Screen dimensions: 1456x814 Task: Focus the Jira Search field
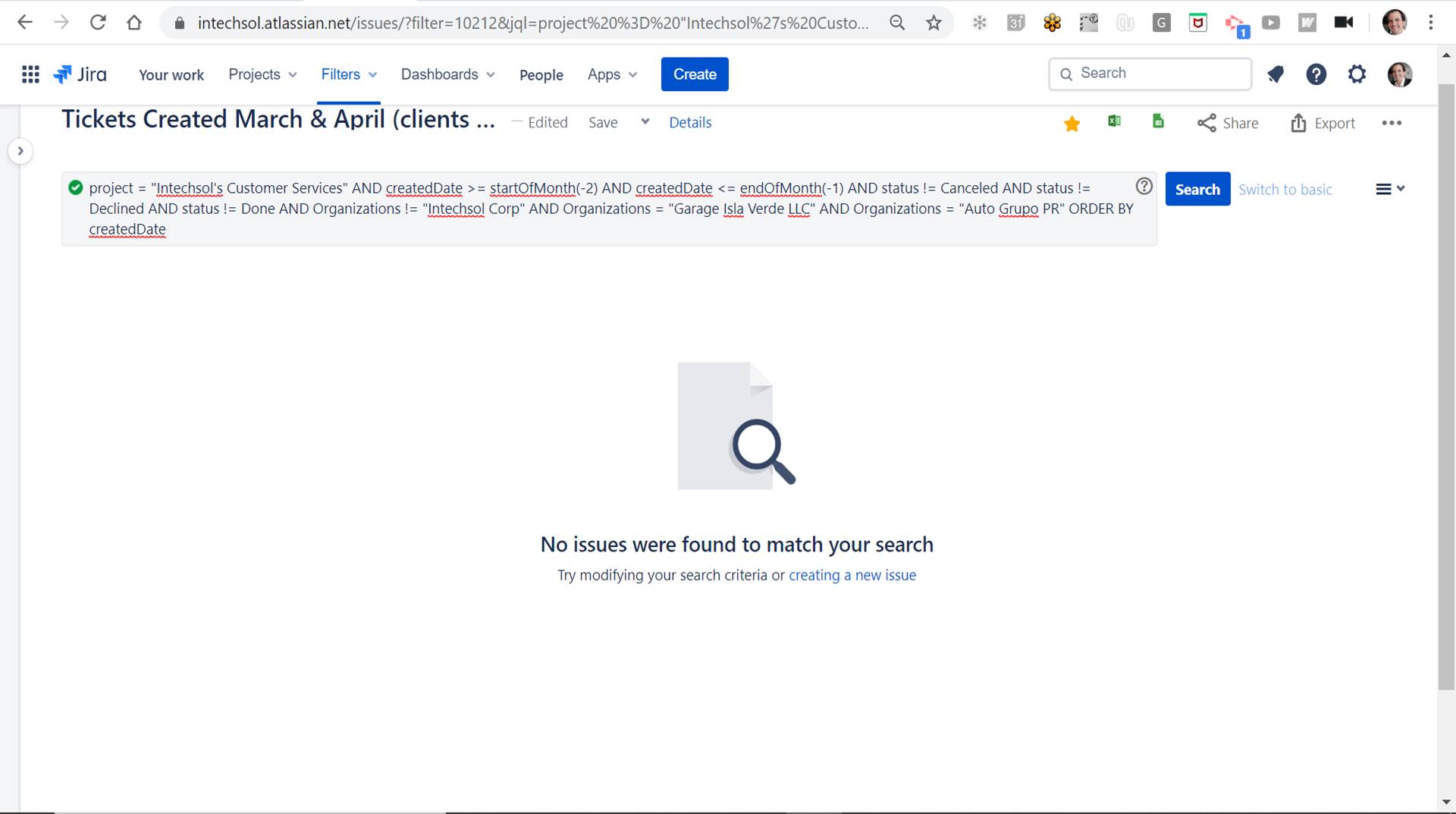click(x=1150, y=74)
